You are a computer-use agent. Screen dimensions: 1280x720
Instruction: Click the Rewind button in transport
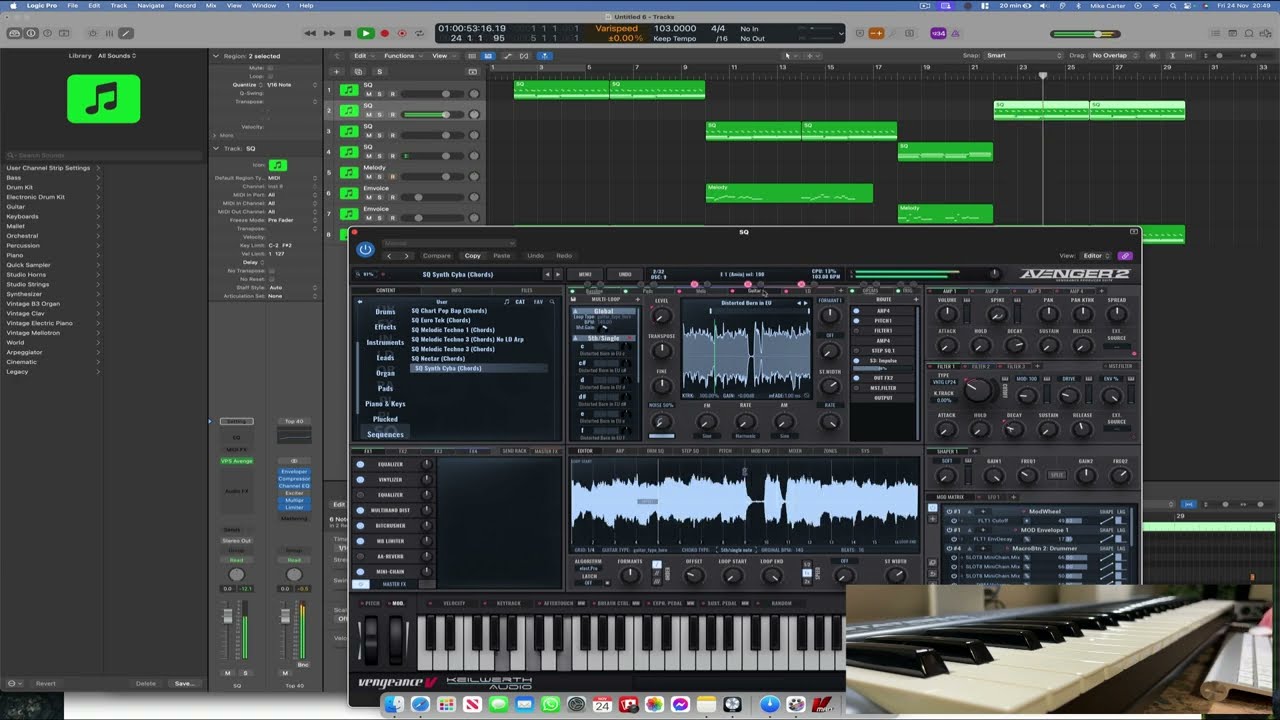pyautogui.click(x=310, y=33)
